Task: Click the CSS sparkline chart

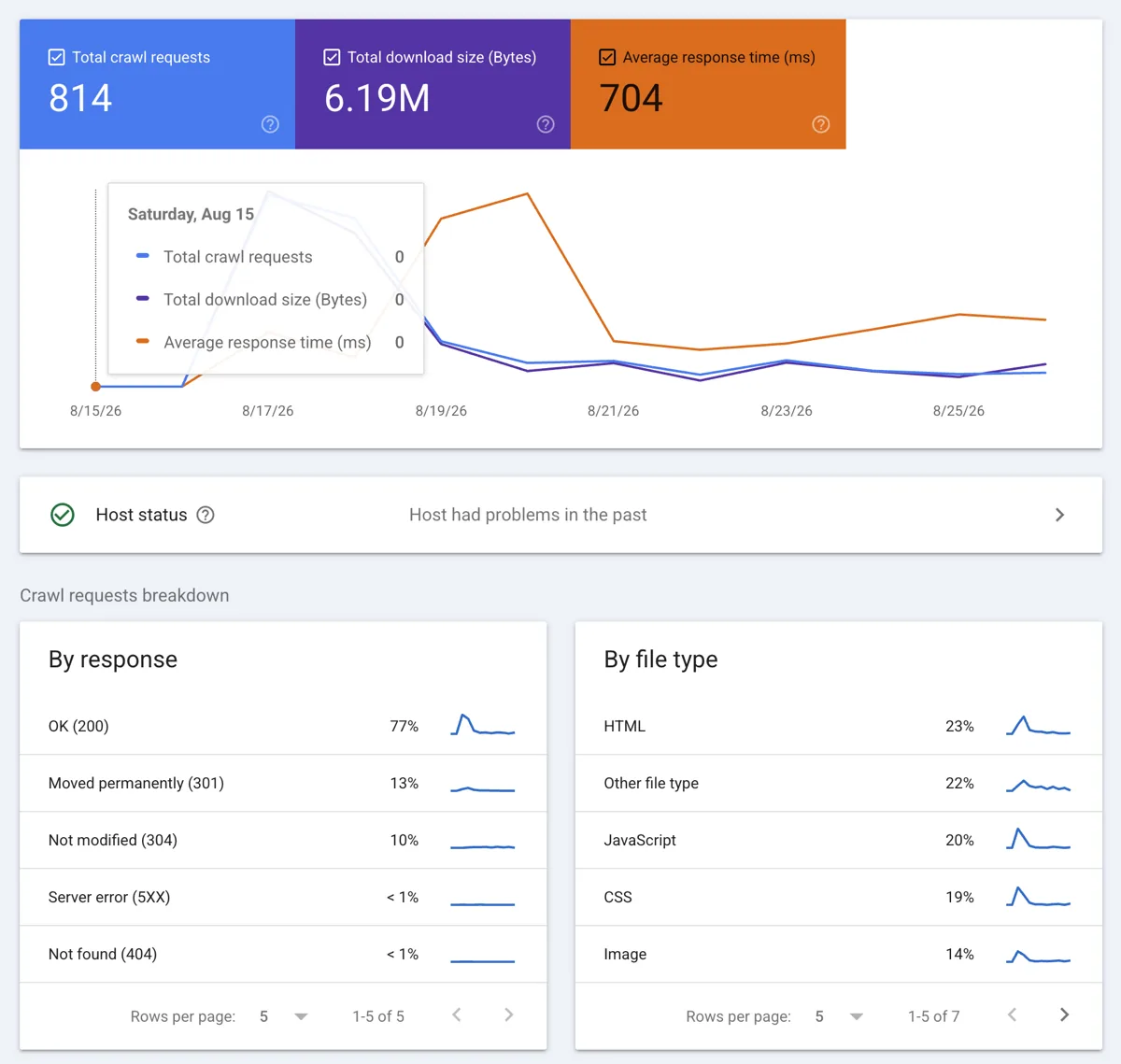Action: [x=1039, y=896]
